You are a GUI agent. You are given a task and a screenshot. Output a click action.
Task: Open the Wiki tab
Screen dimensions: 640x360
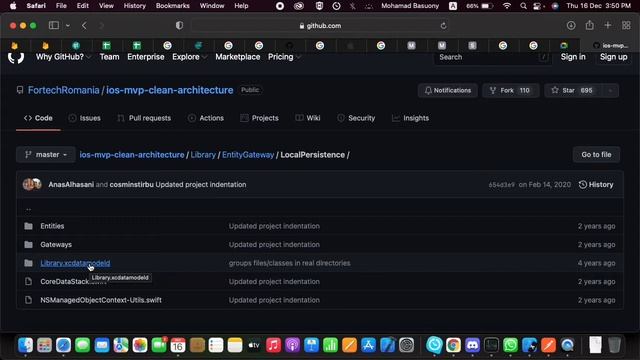308,118
